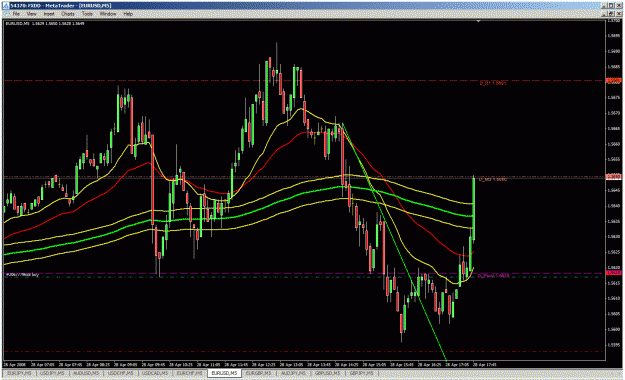Image resolution: width=625 pixels, height=380 pixels.
Task: Click the "28 Apr 17:45" time axis label
Action: [x=484, y=364]
